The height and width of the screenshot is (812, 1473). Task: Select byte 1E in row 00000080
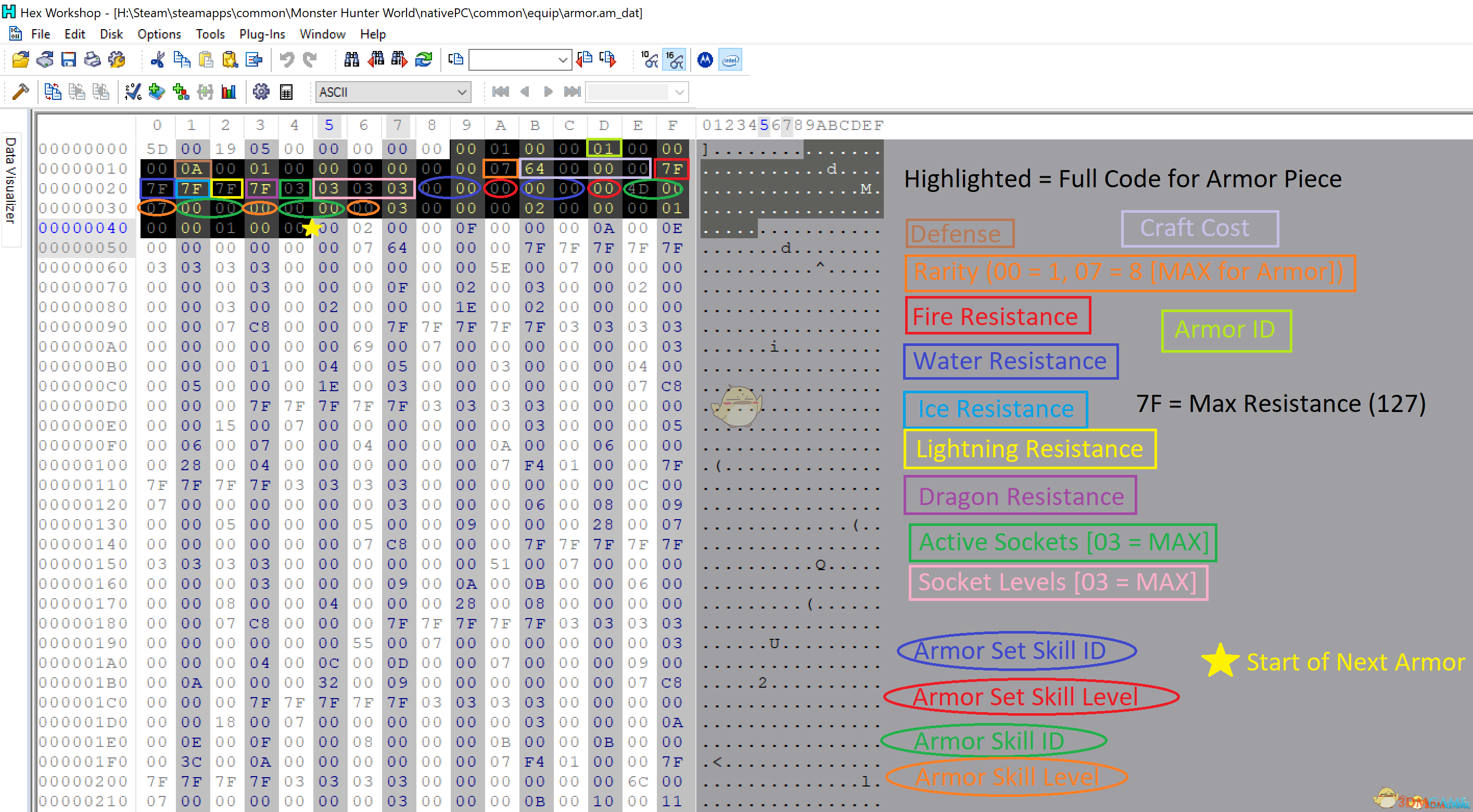coord(466,307)
